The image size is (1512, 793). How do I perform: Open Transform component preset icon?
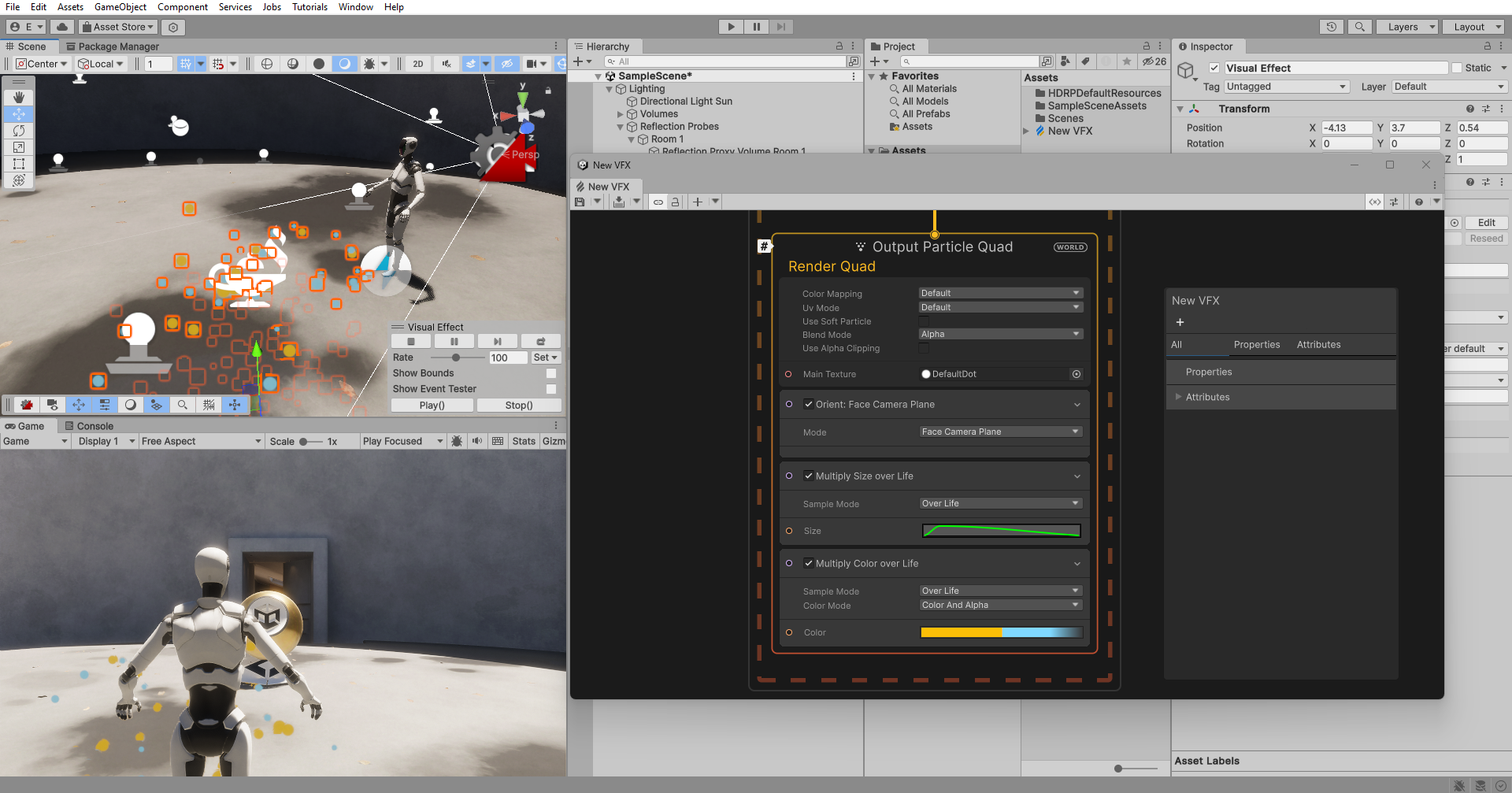[x=1486, y=109]
